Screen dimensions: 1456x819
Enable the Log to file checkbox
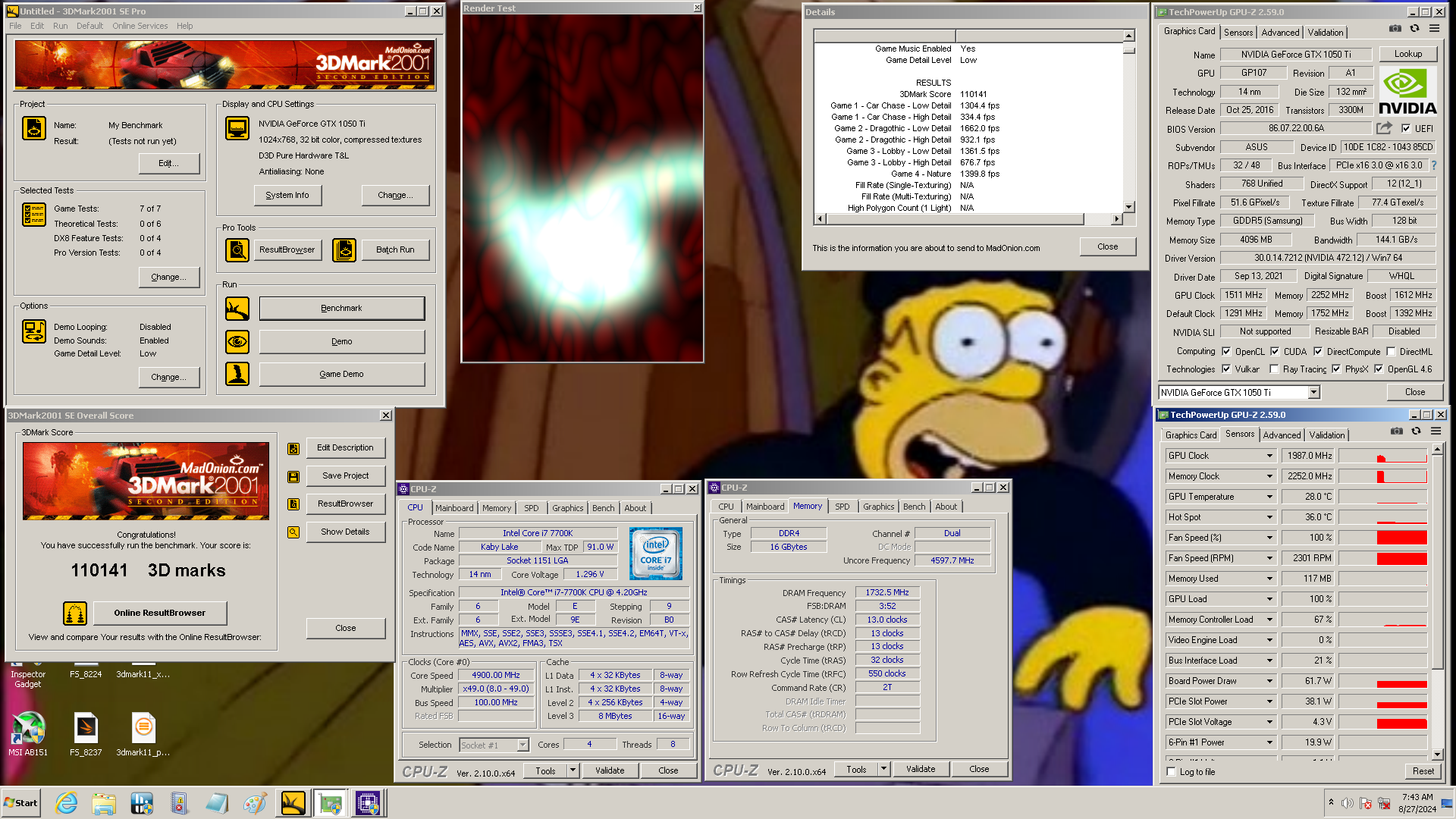(x=1172, y=772)
